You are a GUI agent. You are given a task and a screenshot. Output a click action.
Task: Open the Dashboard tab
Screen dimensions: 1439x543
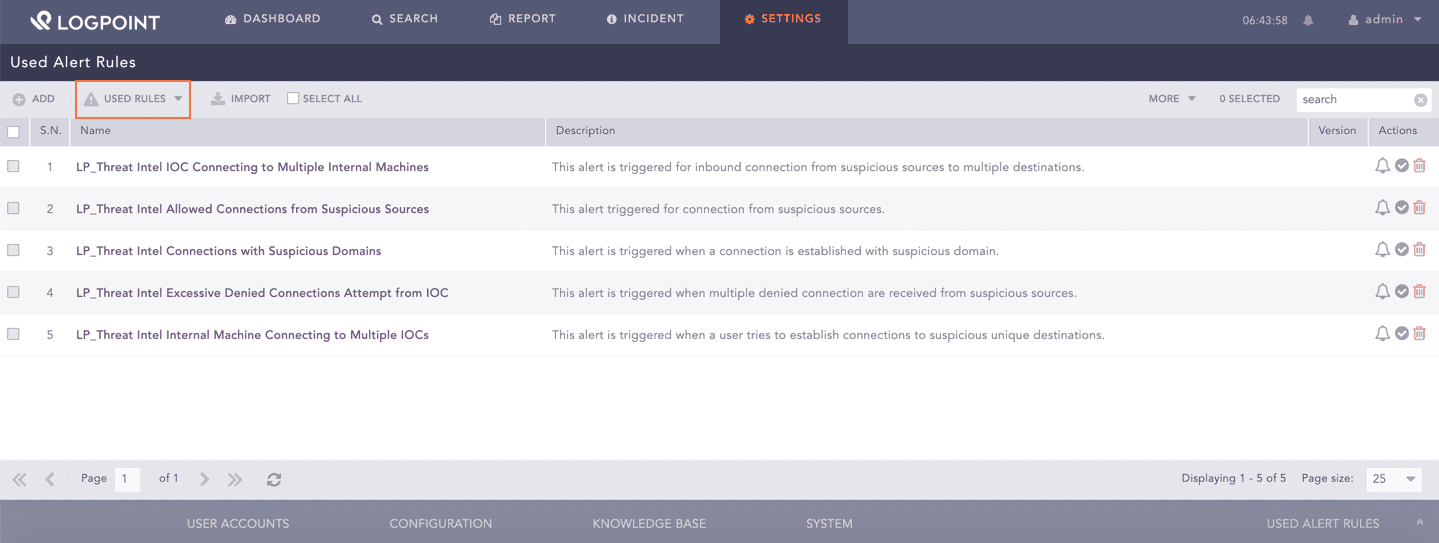(x=273, y=19)
